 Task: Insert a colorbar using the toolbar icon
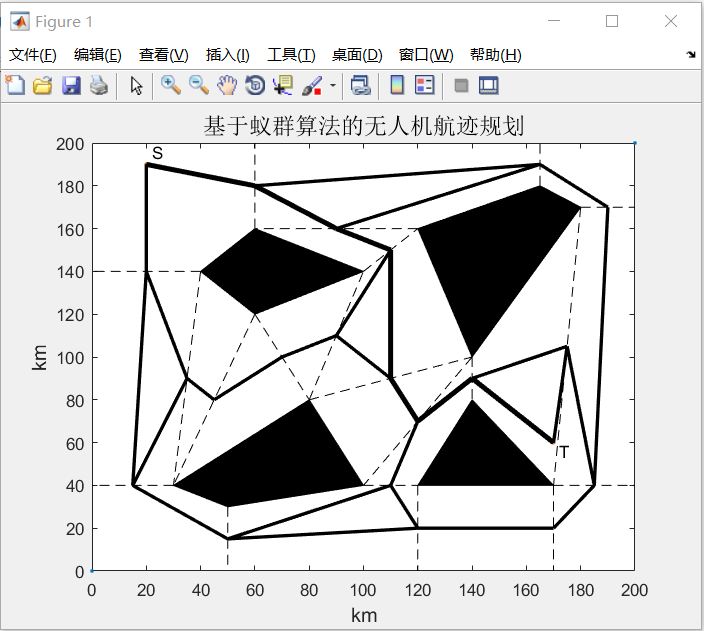click(397, 85)
